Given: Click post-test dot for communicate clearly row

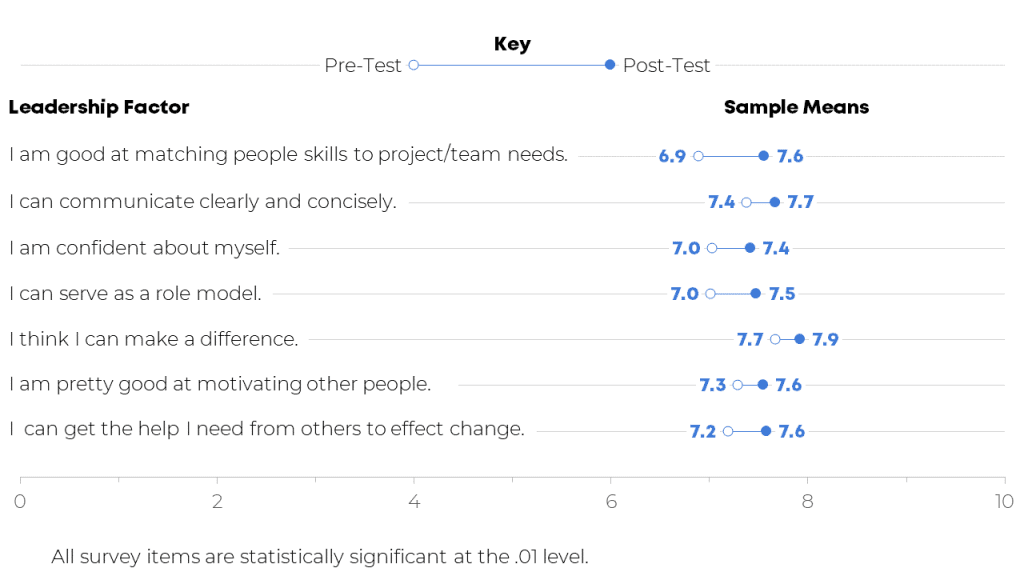Looking at the screenshot, I should click(774, 202).
